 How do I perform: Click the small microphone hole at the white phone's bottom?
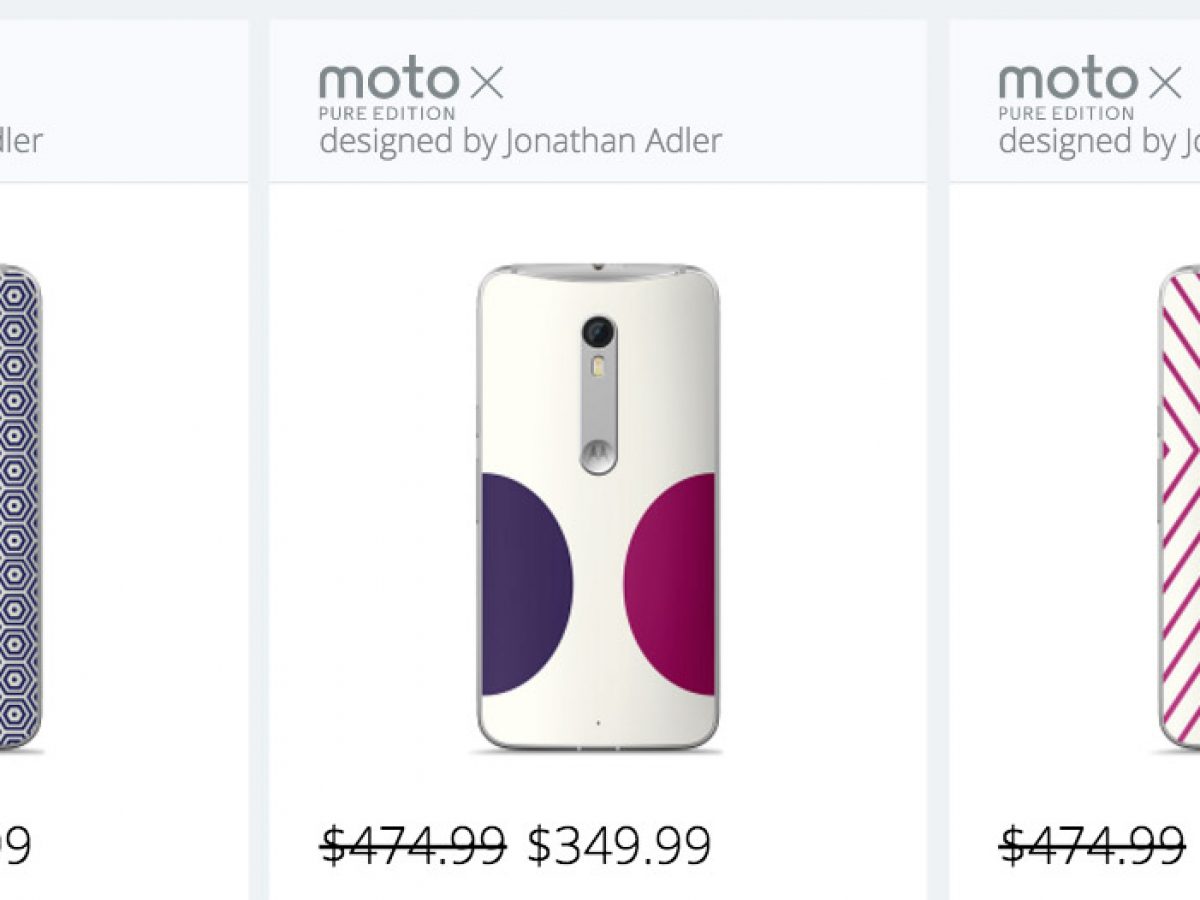click(x=598, y=722)
